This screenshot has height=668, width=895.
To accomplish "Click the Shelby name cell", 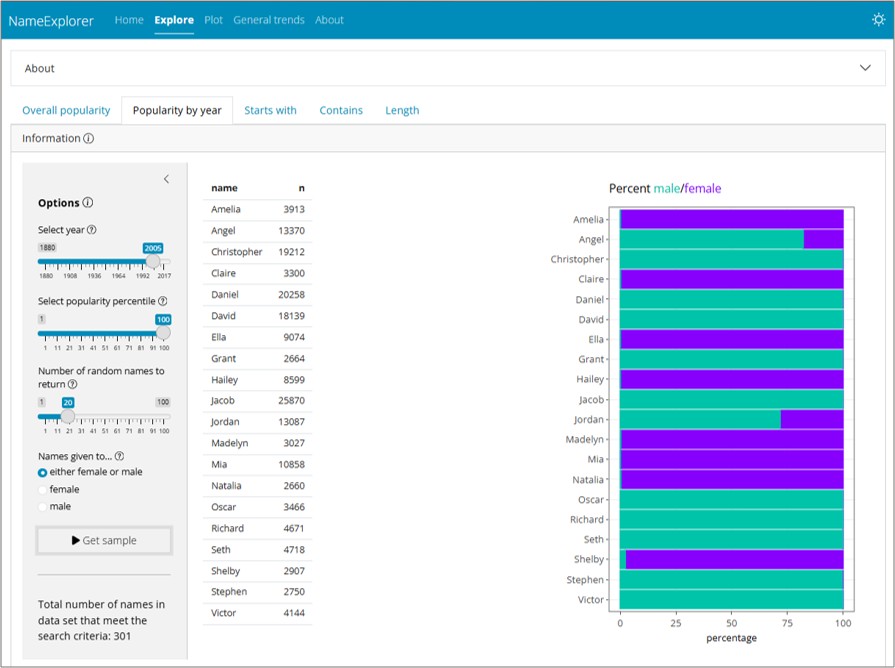I will (225, 571).
